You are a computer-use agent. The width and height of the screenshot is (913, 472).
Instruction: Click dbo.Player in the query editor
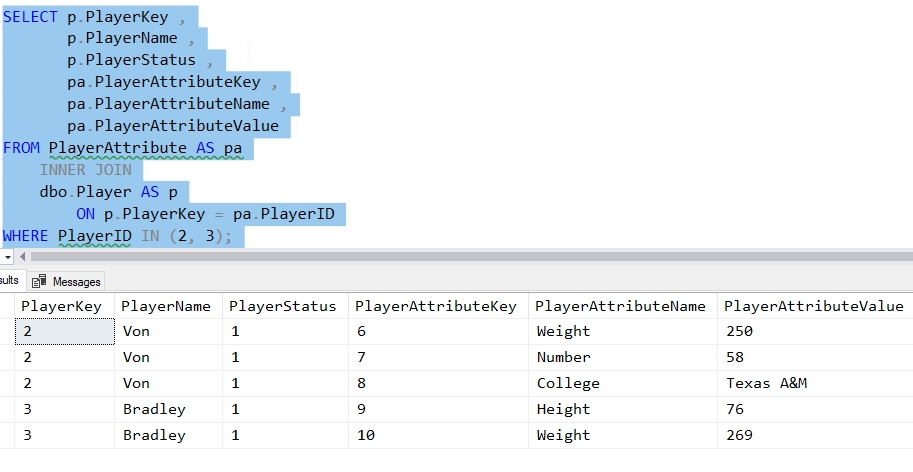[x=86, y=192]
